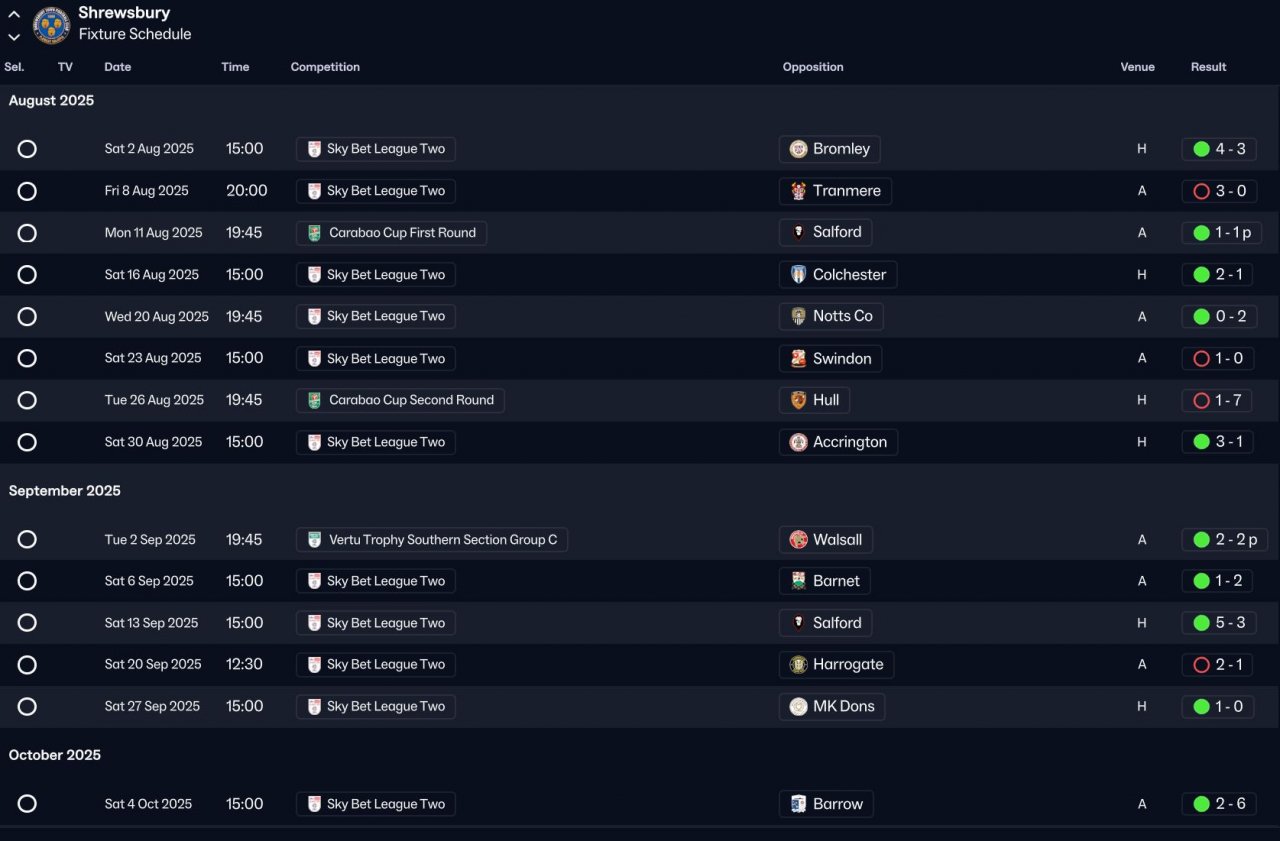
Task: Select the Sat 4 Oct Barrow fixture radio
Action: 27,804
